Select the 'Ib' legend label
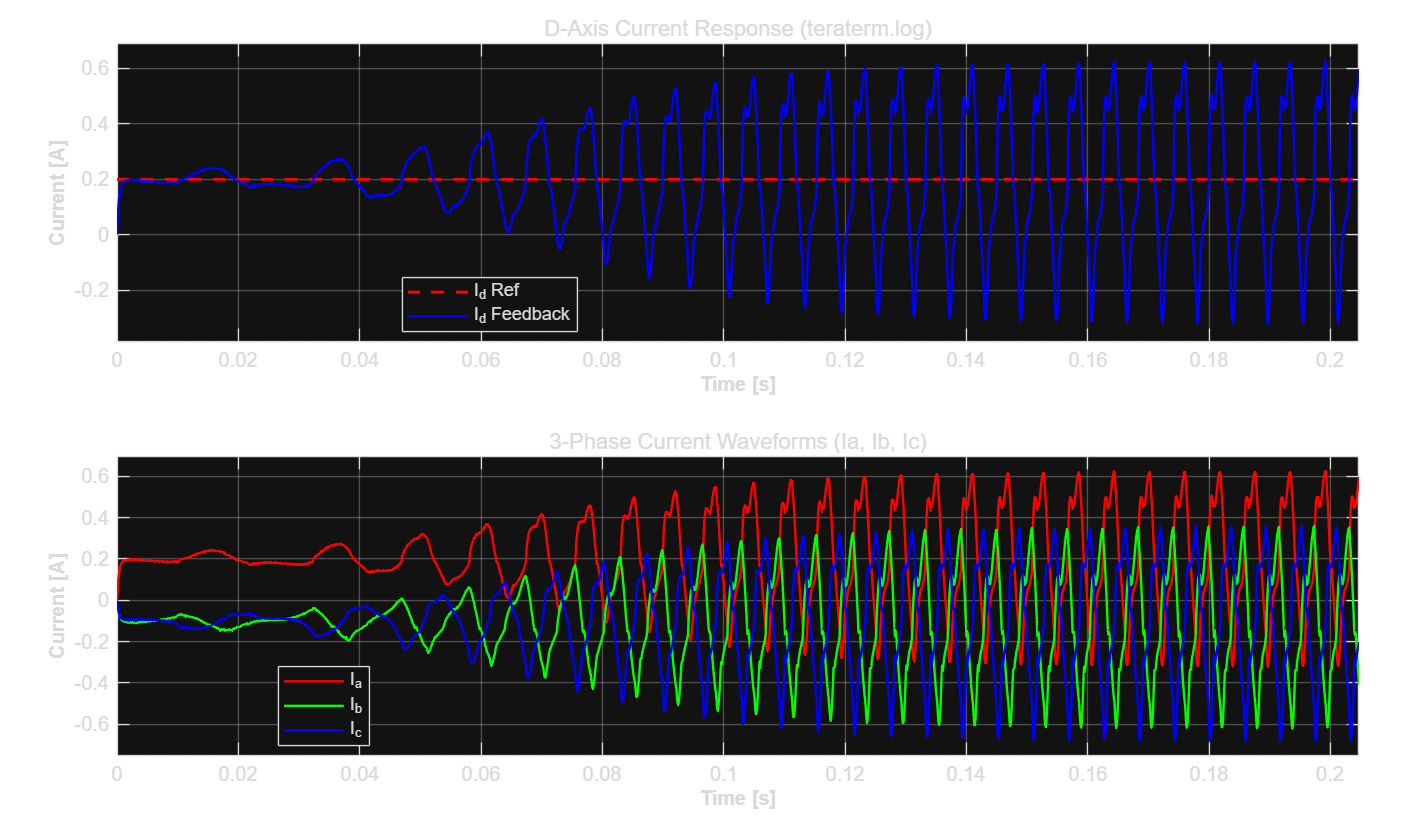The width and height of the screenshot is (1416, 819). click(355, 705)
